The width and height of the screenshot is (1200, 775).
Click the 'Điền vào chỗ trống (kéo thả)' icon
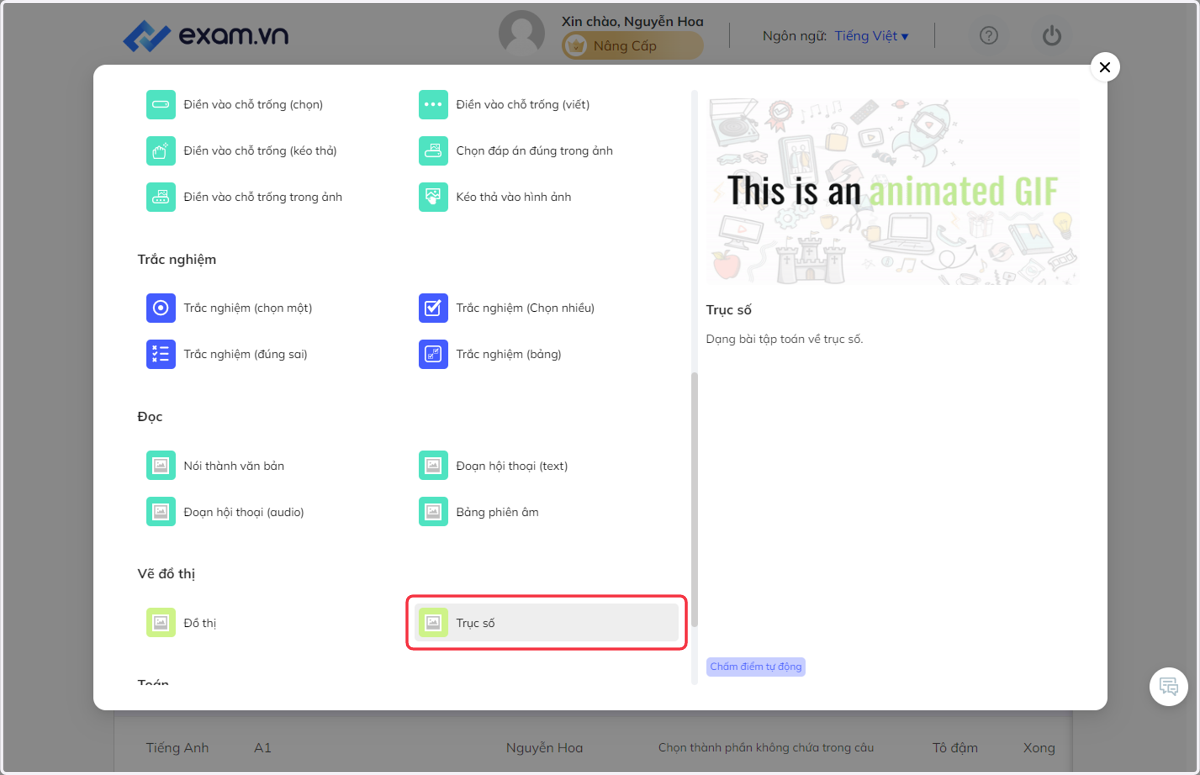pos(161,151)
